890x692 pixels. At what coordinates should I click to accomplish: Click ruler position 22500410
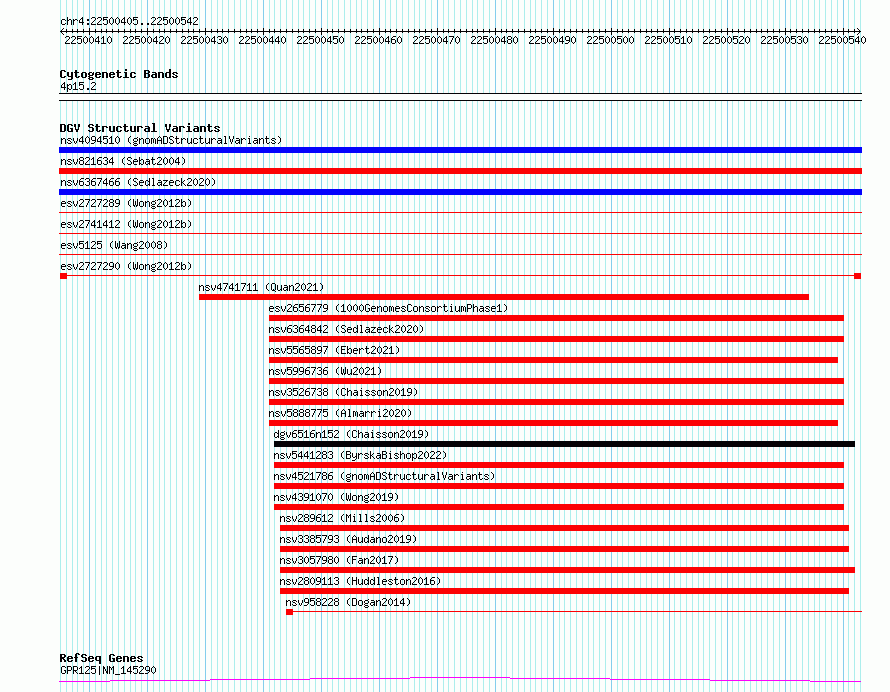89,40
